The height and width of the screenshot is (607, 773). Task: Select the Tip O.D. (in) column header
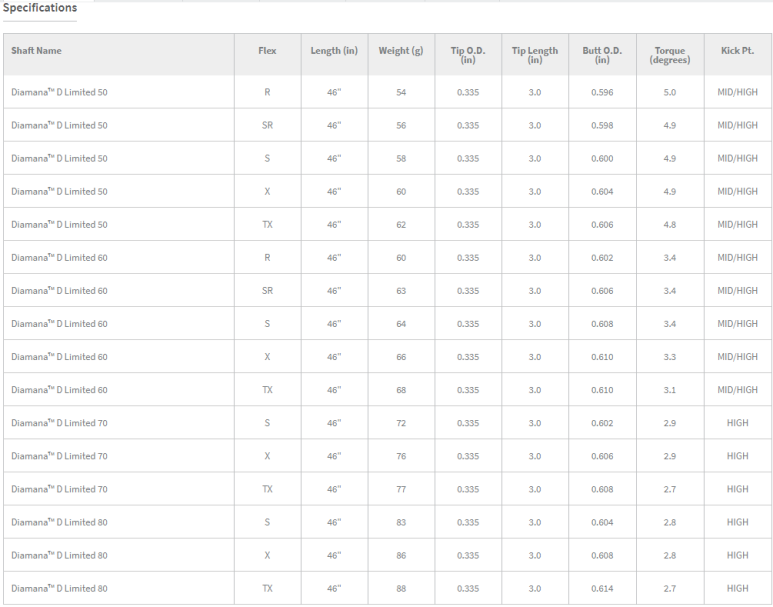point(468,55)
